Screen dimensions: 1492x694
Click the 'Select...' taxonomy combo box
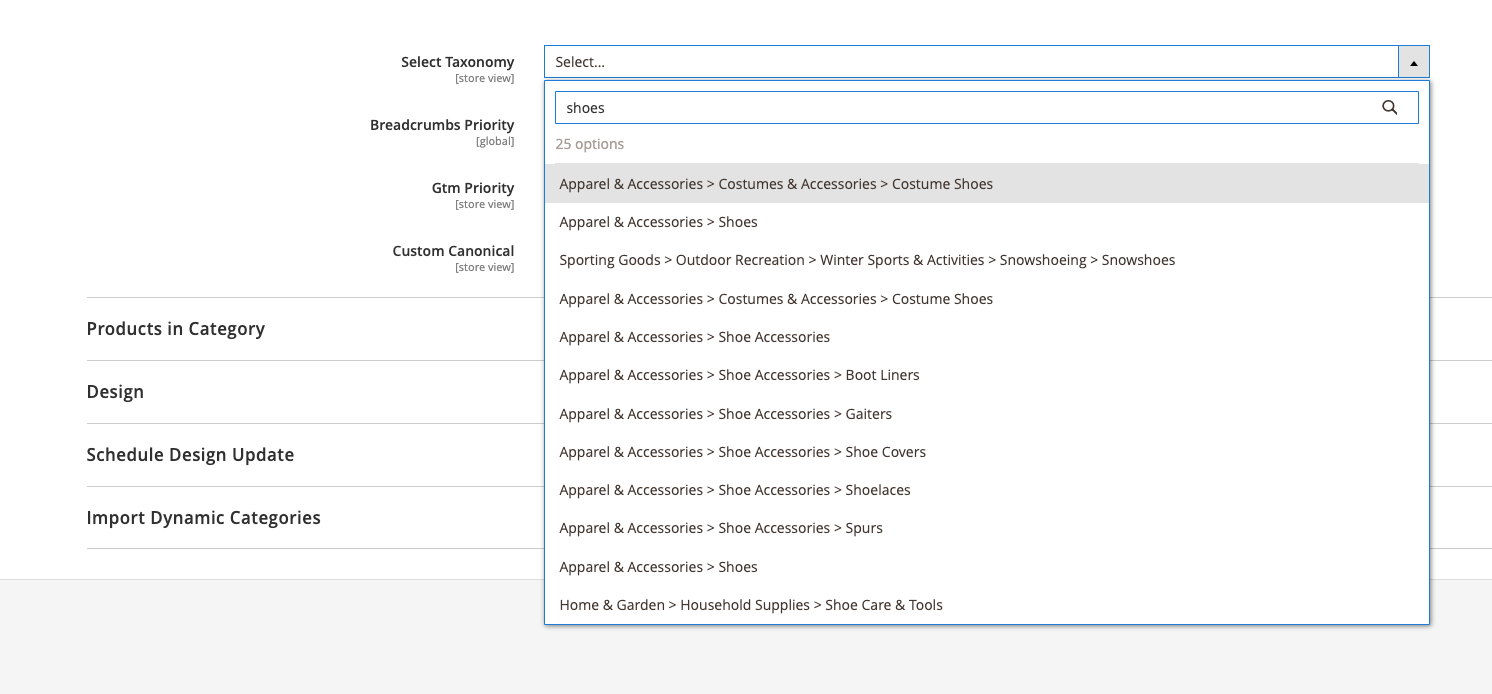point(970,62)
